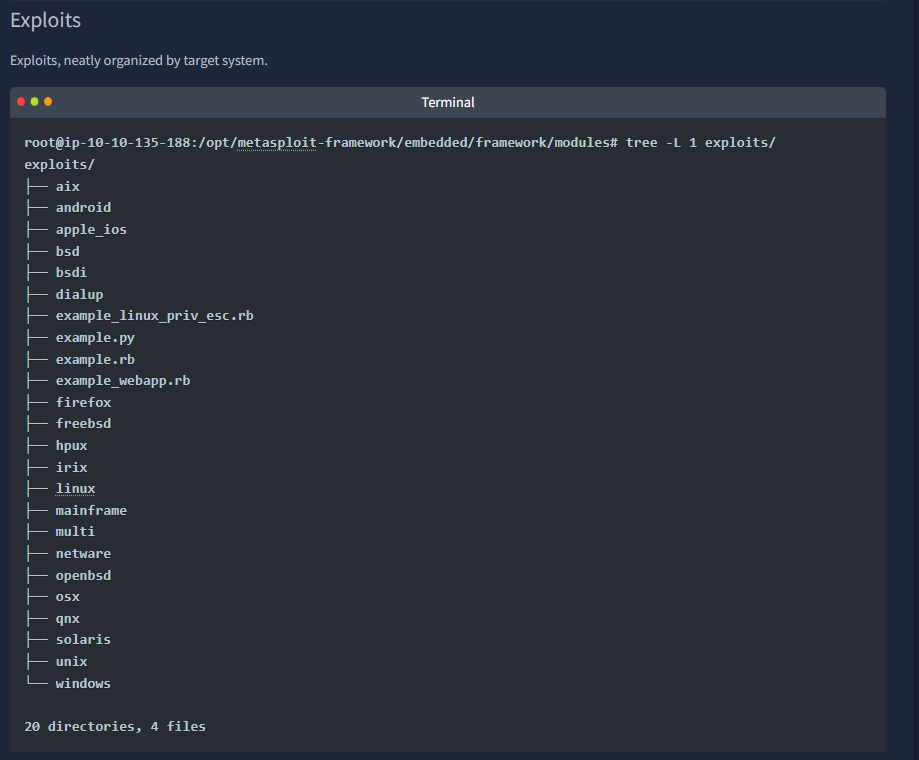Click the 20 directories, 4 files summary
Screen dimensions: 919x760
coord(115,727)
